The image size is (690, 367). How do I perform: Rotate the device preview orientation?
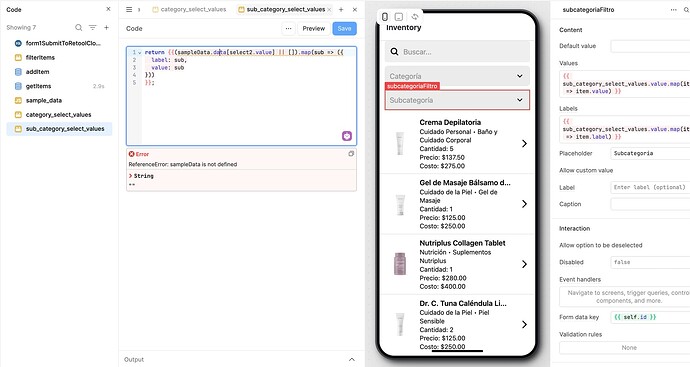coord(415,17)
